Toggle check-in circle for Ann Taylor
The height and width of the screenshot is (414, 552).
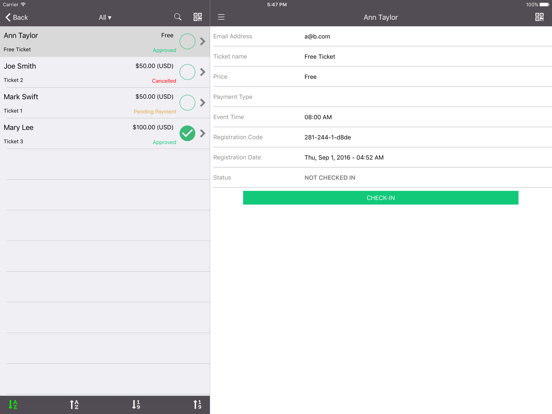point(187,41)
